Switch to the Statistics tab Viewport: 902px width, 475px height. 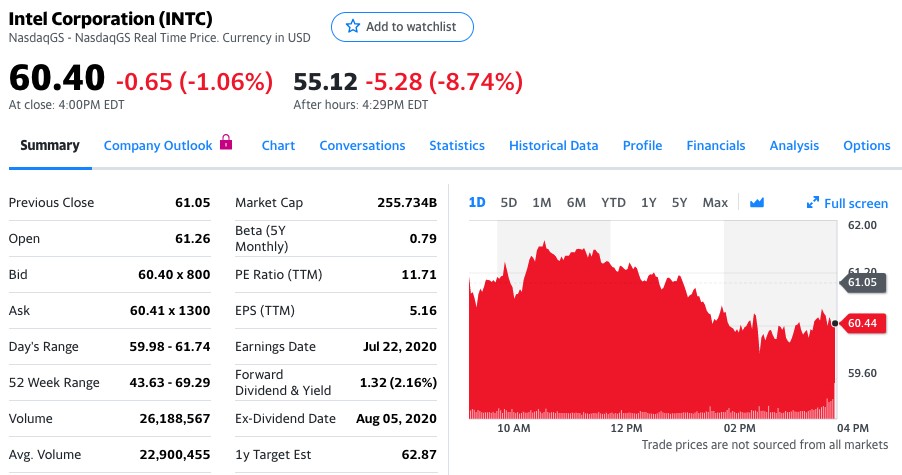click(457, 145)
